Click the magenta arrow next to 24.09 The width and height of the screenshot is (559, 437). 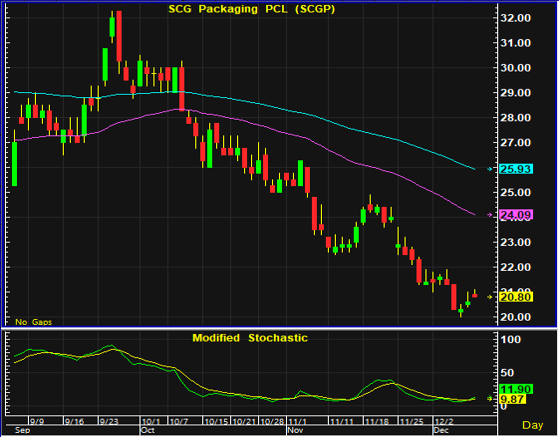(x=490, y=215)
